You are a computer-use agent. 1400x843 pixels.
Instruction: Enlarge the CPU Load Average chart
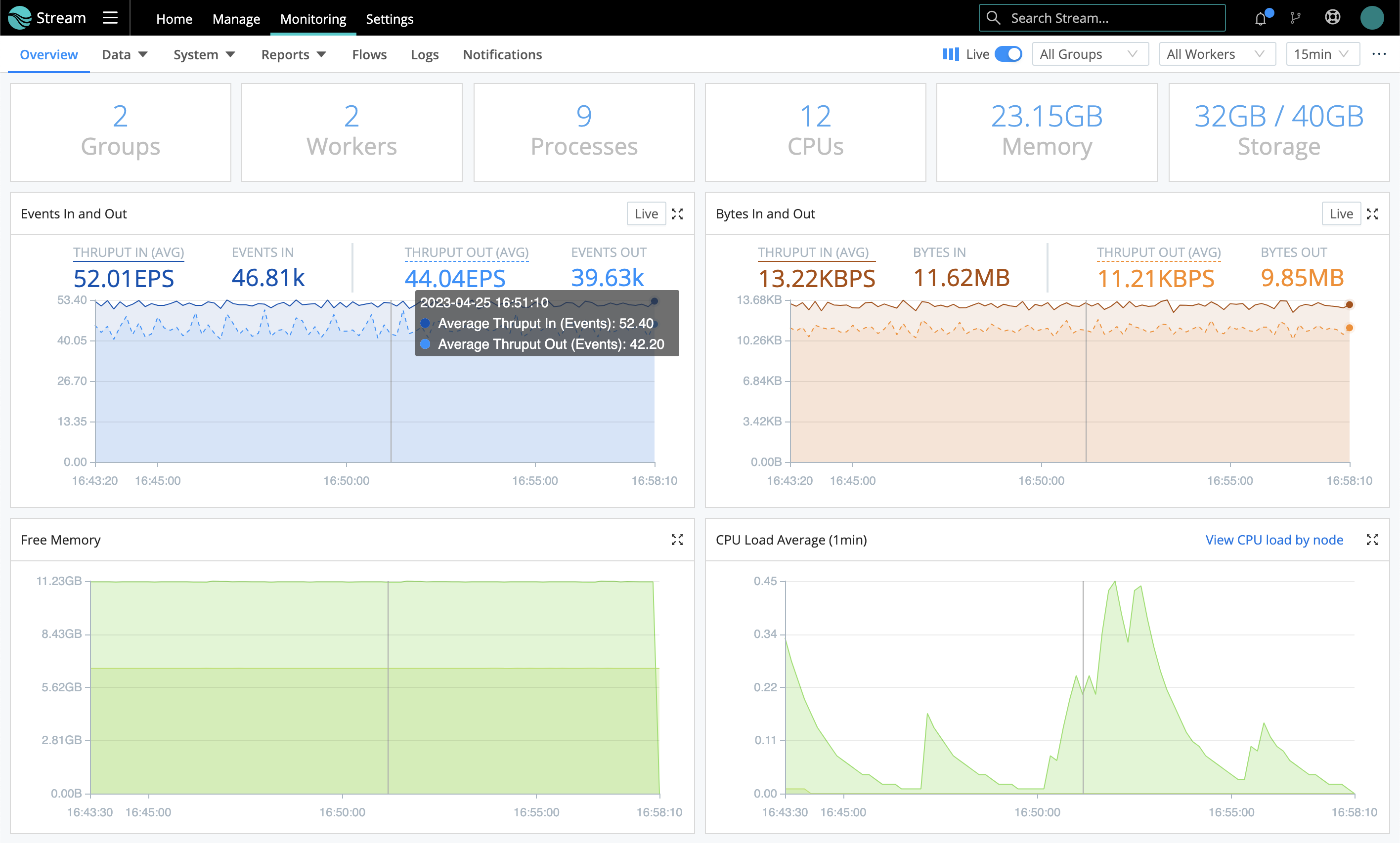point(1373,540)
